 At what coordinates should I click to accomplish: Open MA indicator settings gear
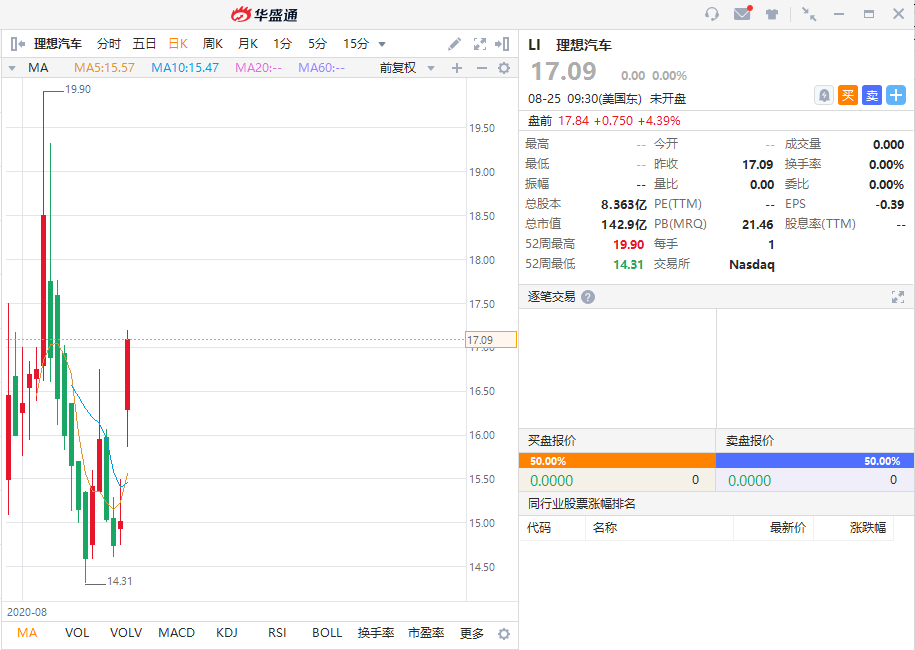tap(504, 68)
